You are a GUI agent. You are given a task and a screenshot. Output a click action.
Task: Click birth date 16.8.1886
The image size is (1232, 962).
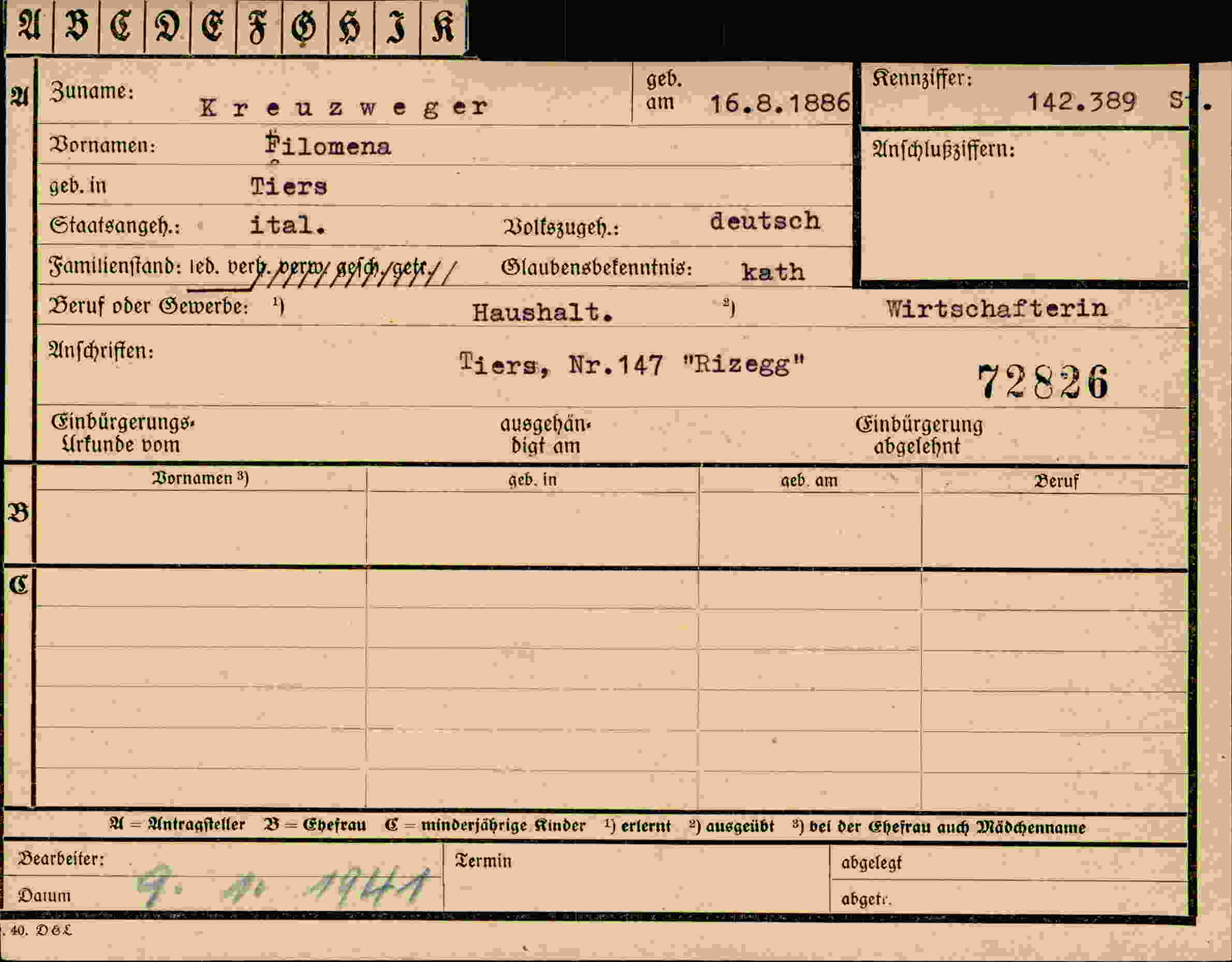click(x=780, y=103)
